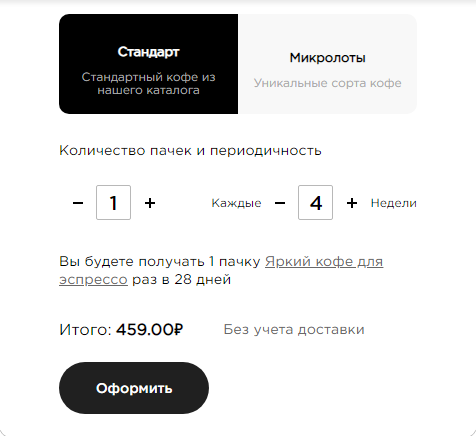
Task: Click the Недели label
Action: (394, 203)
